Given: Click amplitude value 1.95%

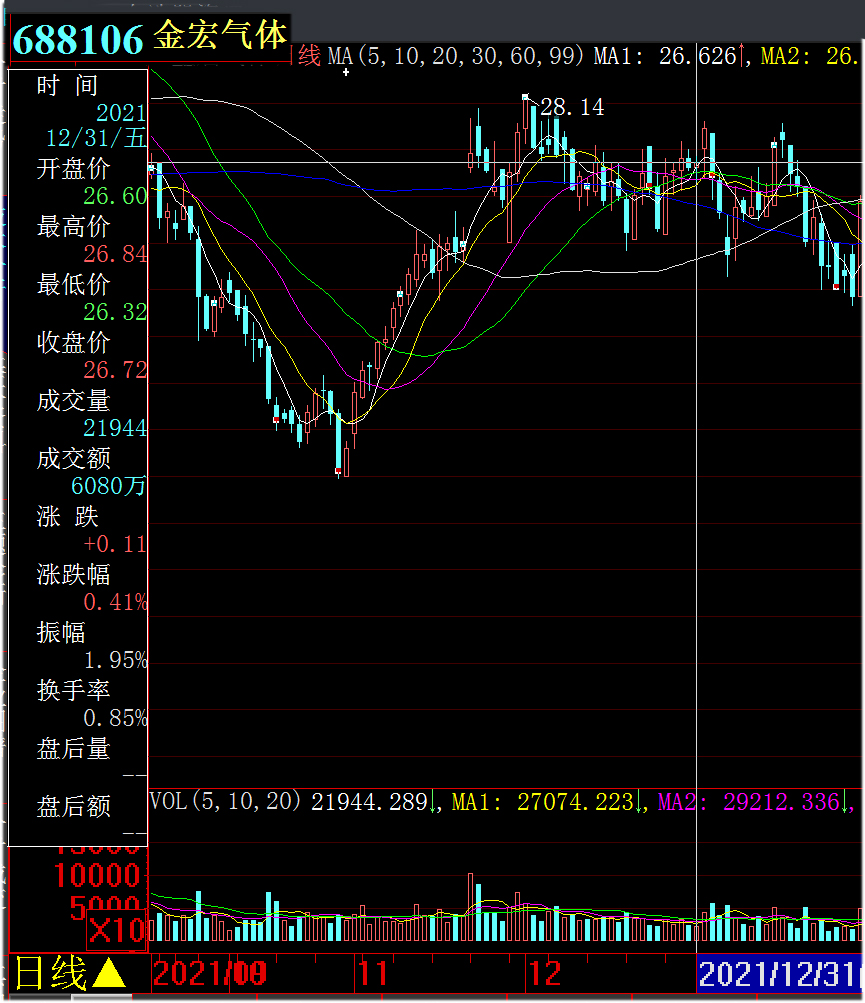Looking at the screenshot, I should coord(115,659).
